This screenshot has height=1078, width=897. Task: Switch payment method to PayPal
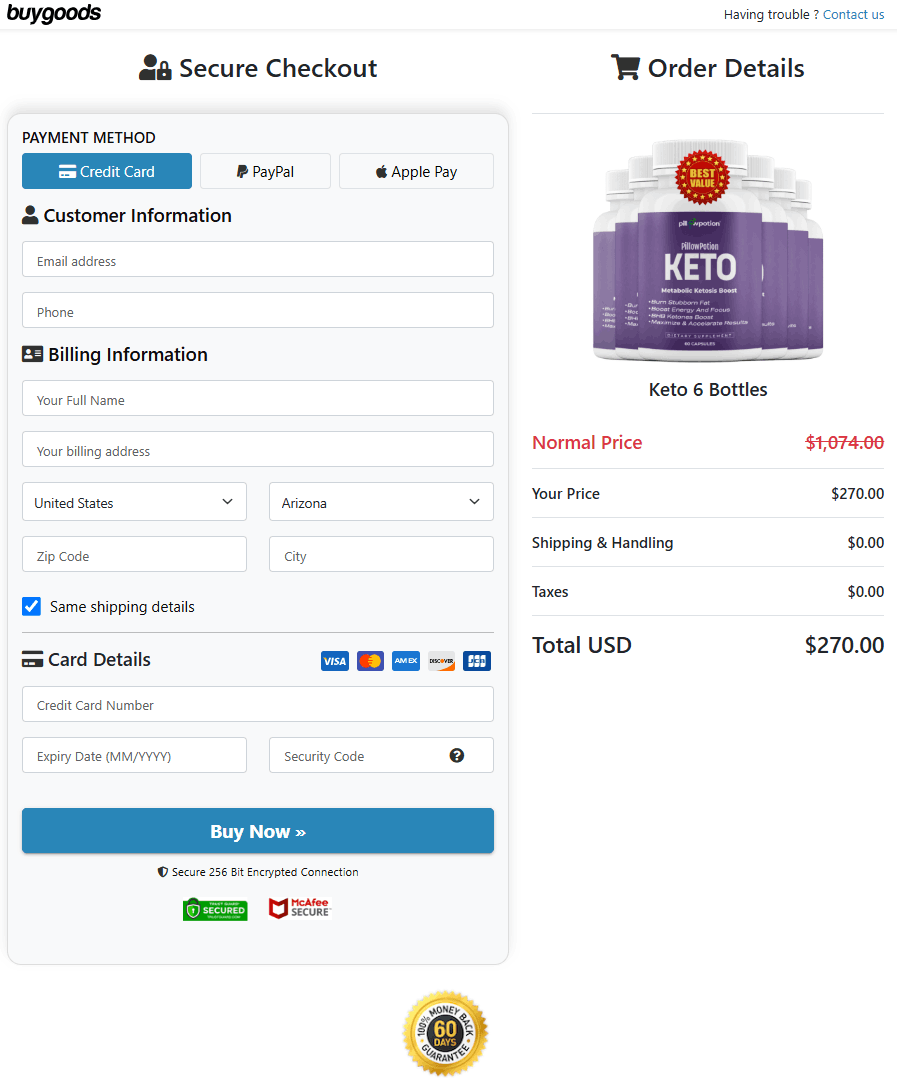point(265,171)
